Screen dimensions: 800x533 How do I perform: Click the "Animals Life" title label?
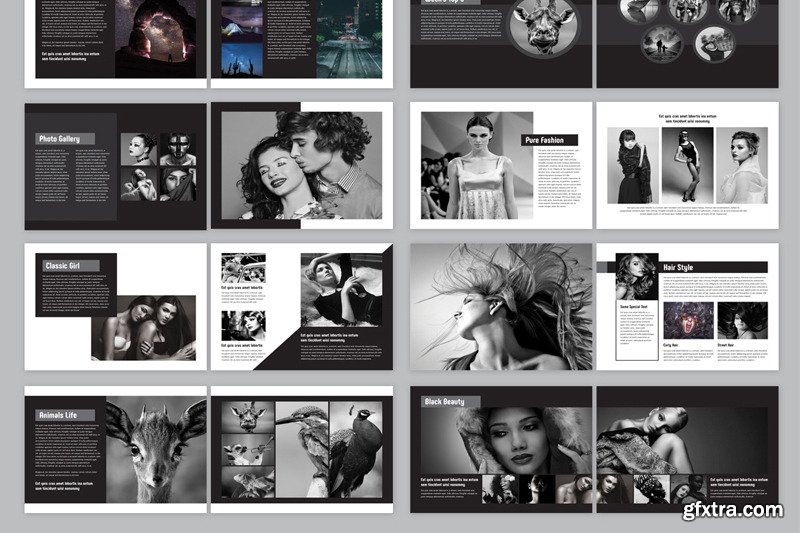(x=65, y=415)
